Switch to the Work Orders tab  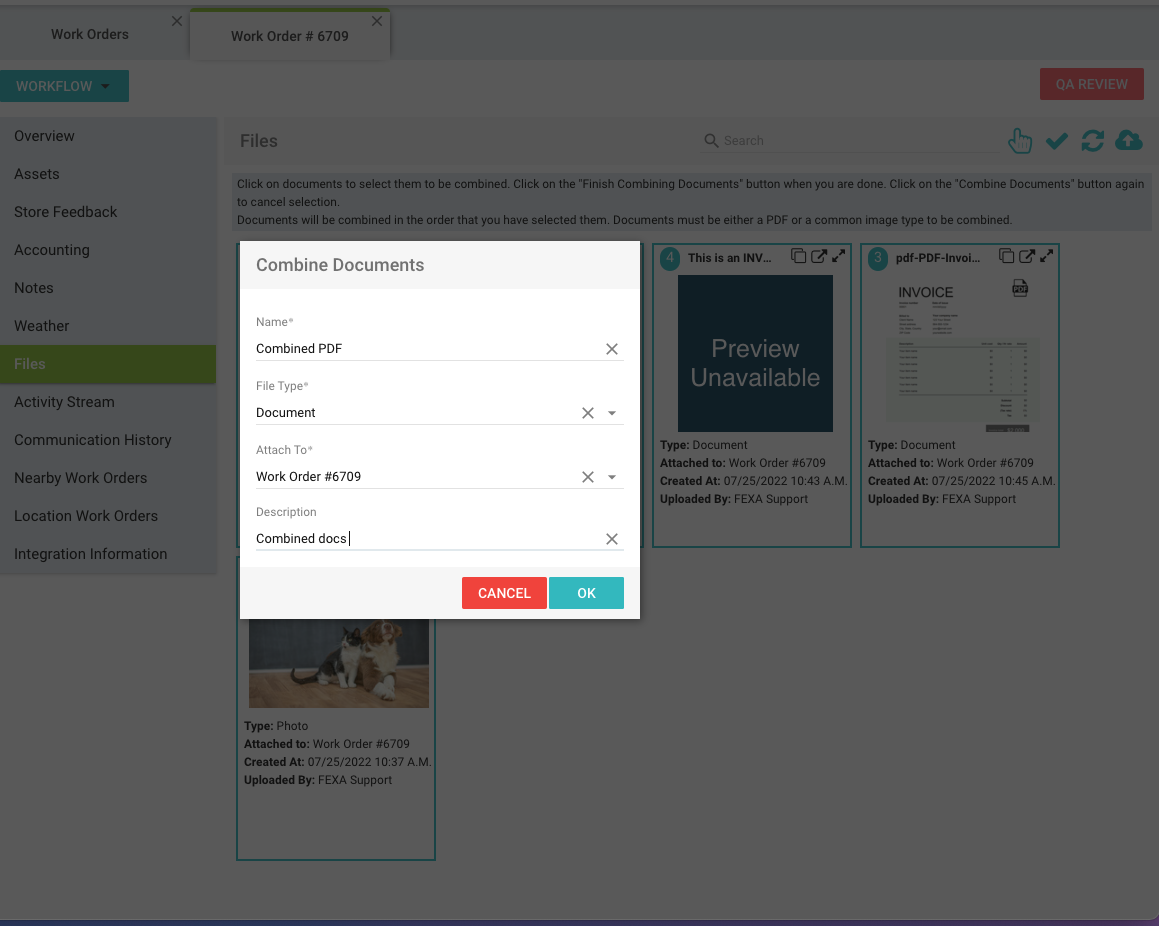click(x=90, y=34)
